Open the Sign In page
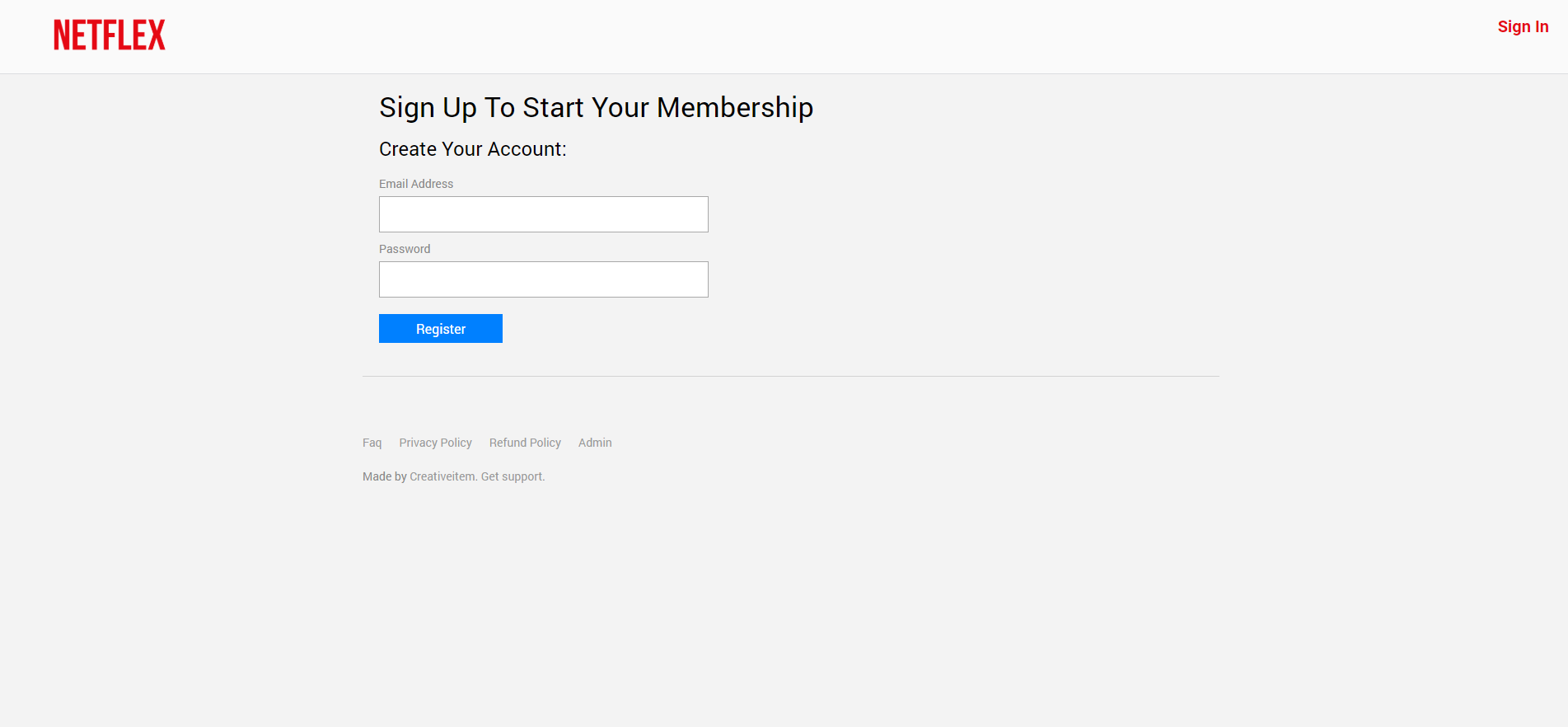This screenshot has width=1568, height=727. tap(1523, 26)
